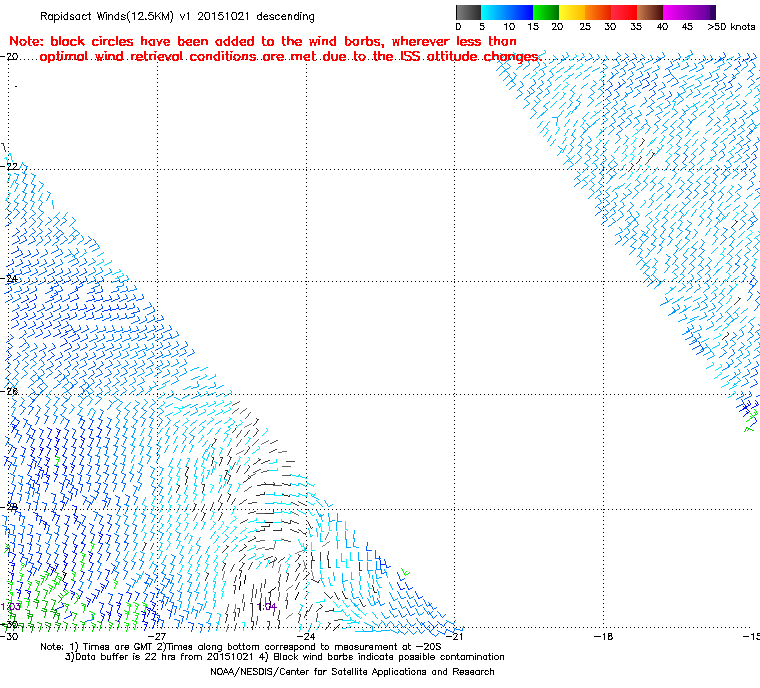Click the purple 1:03 time marker
760x688 pixels.
(11, 607)
